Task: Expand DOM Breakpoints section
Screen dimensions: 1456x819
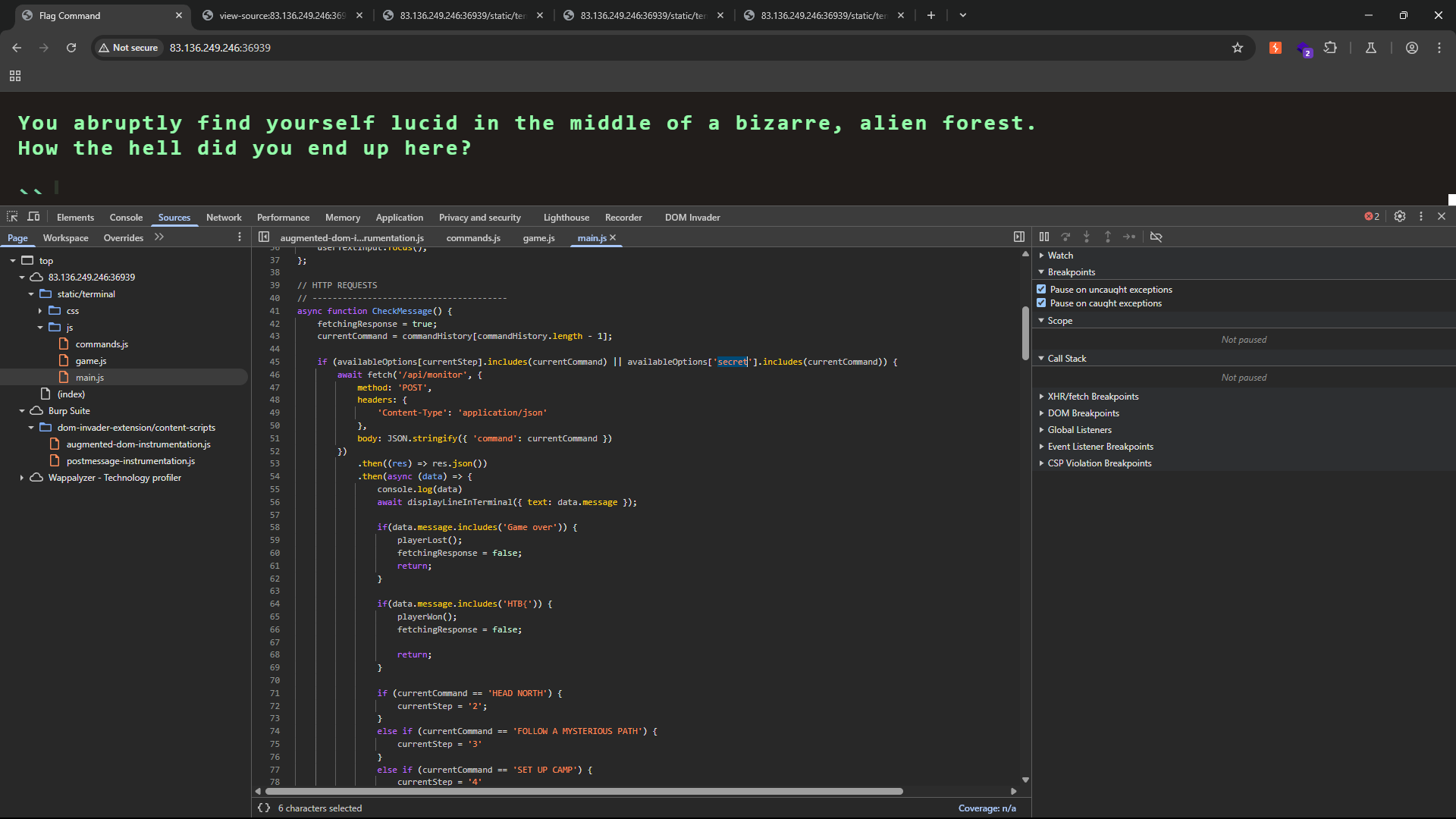Action: 1083,413
